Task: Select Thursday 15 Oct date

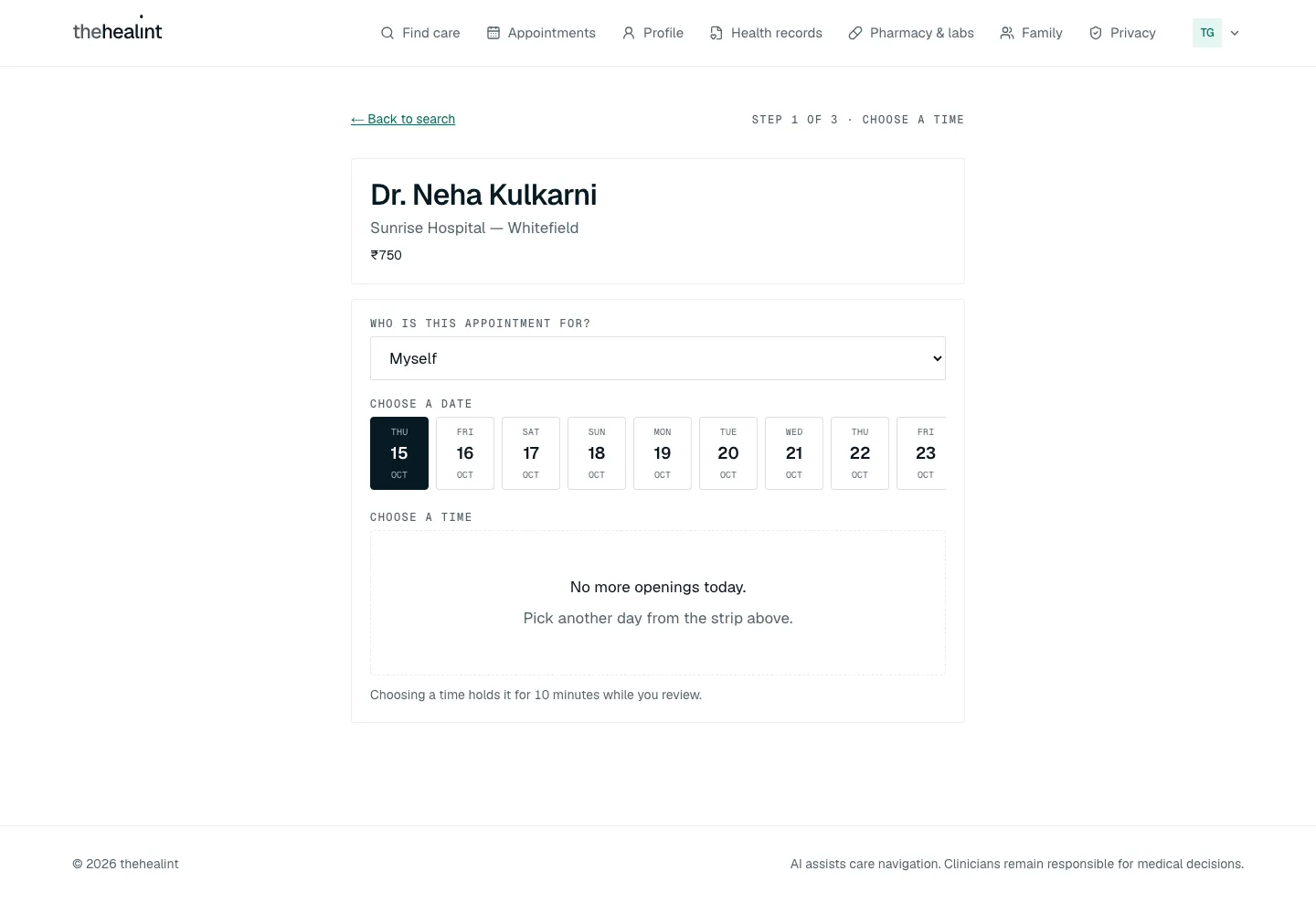Action: (399, 453)
